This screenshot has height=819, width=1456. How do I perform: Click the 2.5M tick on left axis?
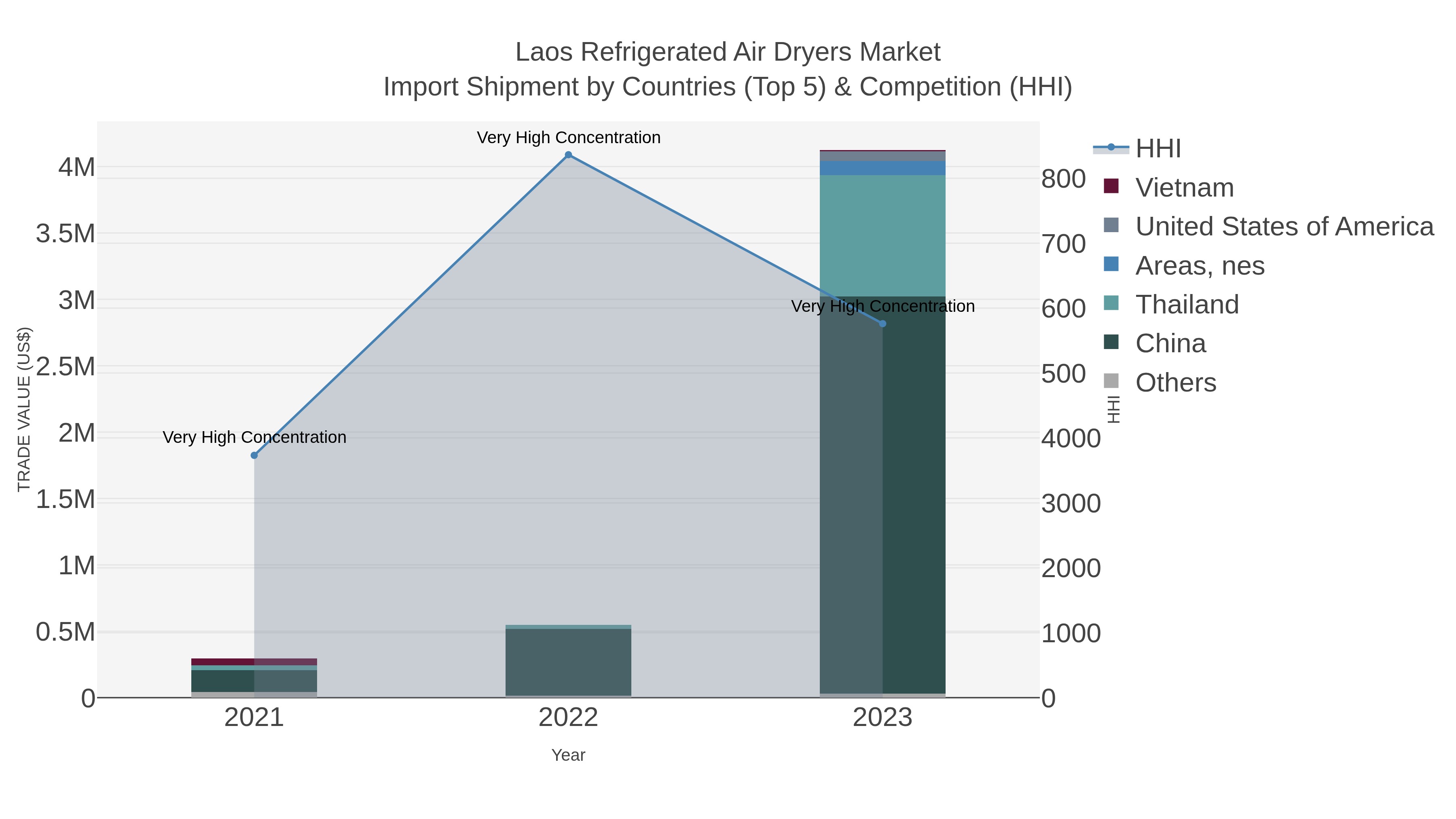point(66,367)
